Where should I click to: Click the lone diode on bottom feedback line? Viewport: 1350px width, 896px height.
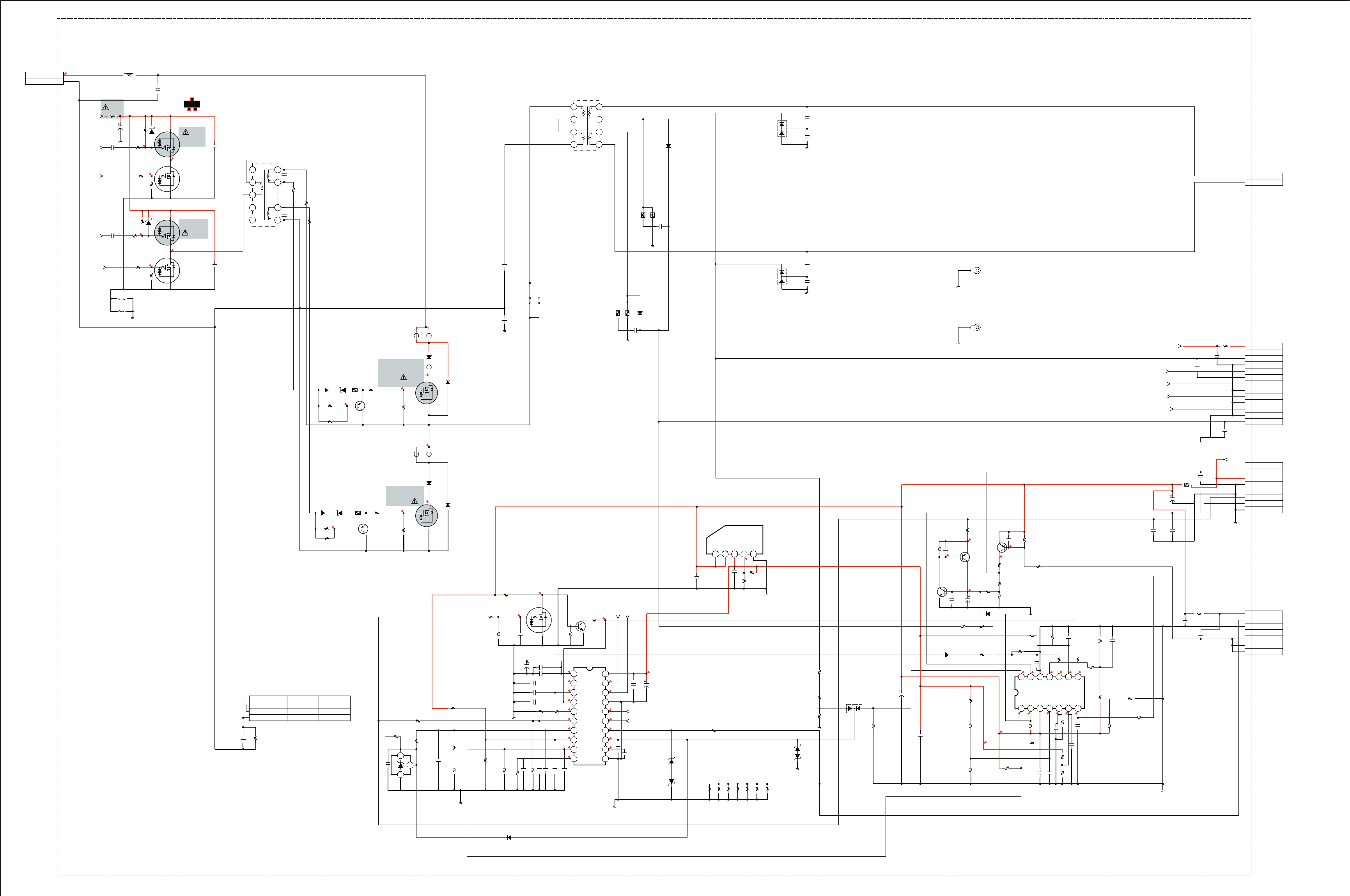pyautogui.click(x=508, y=838)
